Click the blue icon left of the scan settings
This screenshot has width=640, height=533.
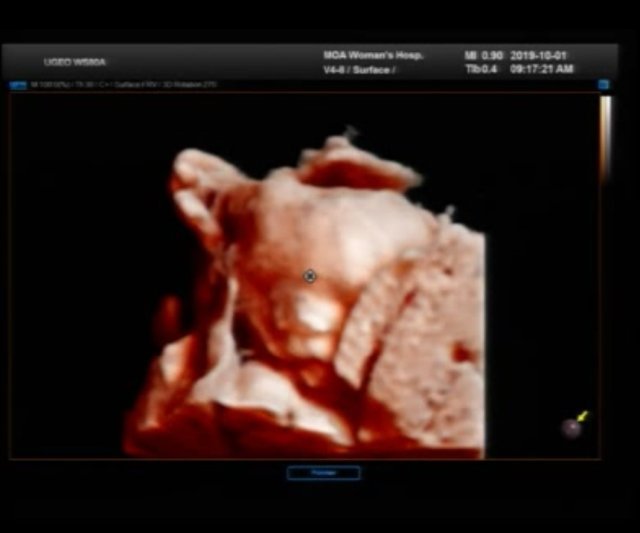[18, 85]
